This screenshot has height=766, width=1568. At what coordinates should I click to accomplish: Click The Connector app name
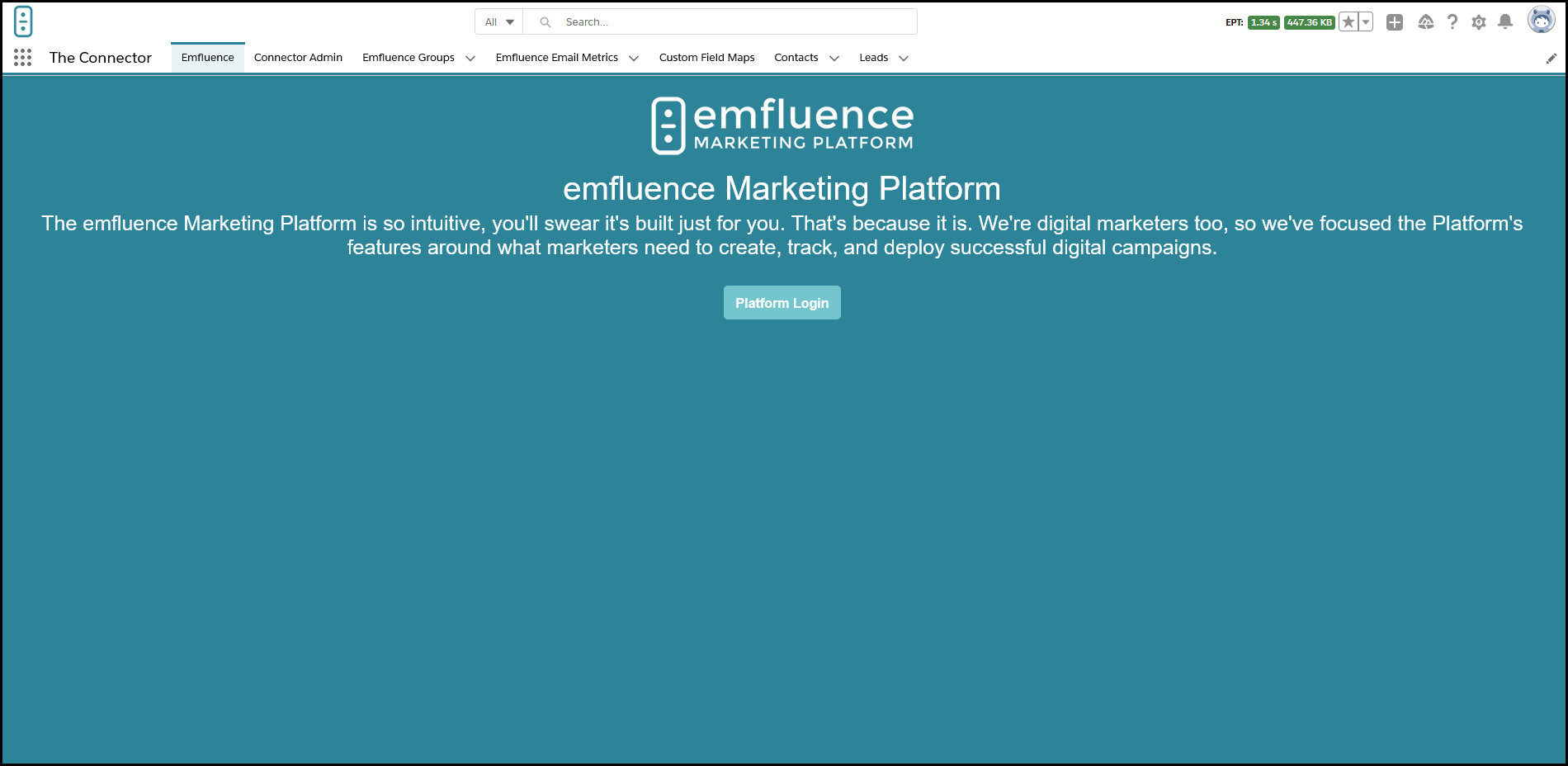click(101, 58)
